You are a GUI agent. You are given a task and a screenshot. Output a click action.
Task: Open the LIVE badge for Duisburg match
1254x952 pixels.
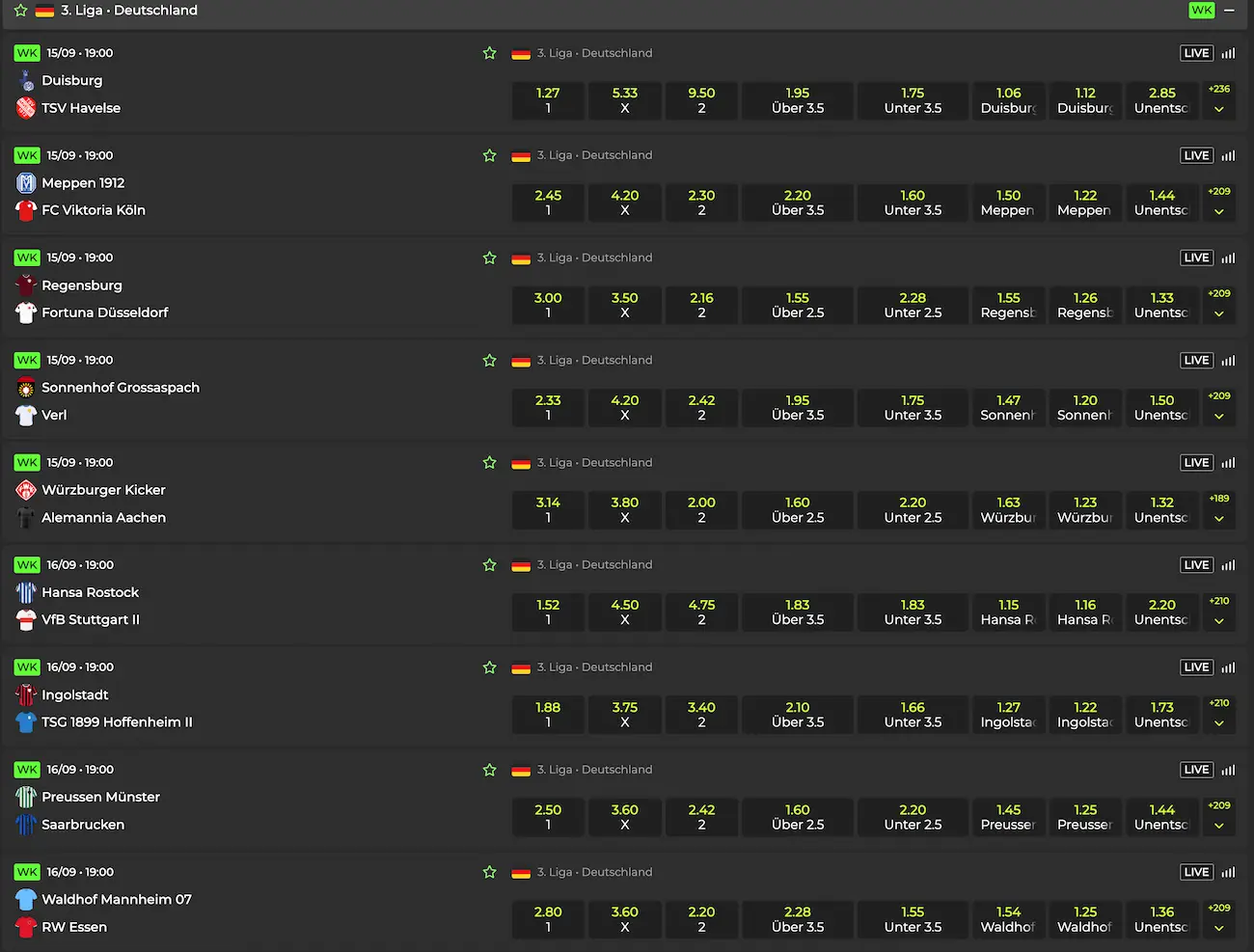pos(1196,53)
